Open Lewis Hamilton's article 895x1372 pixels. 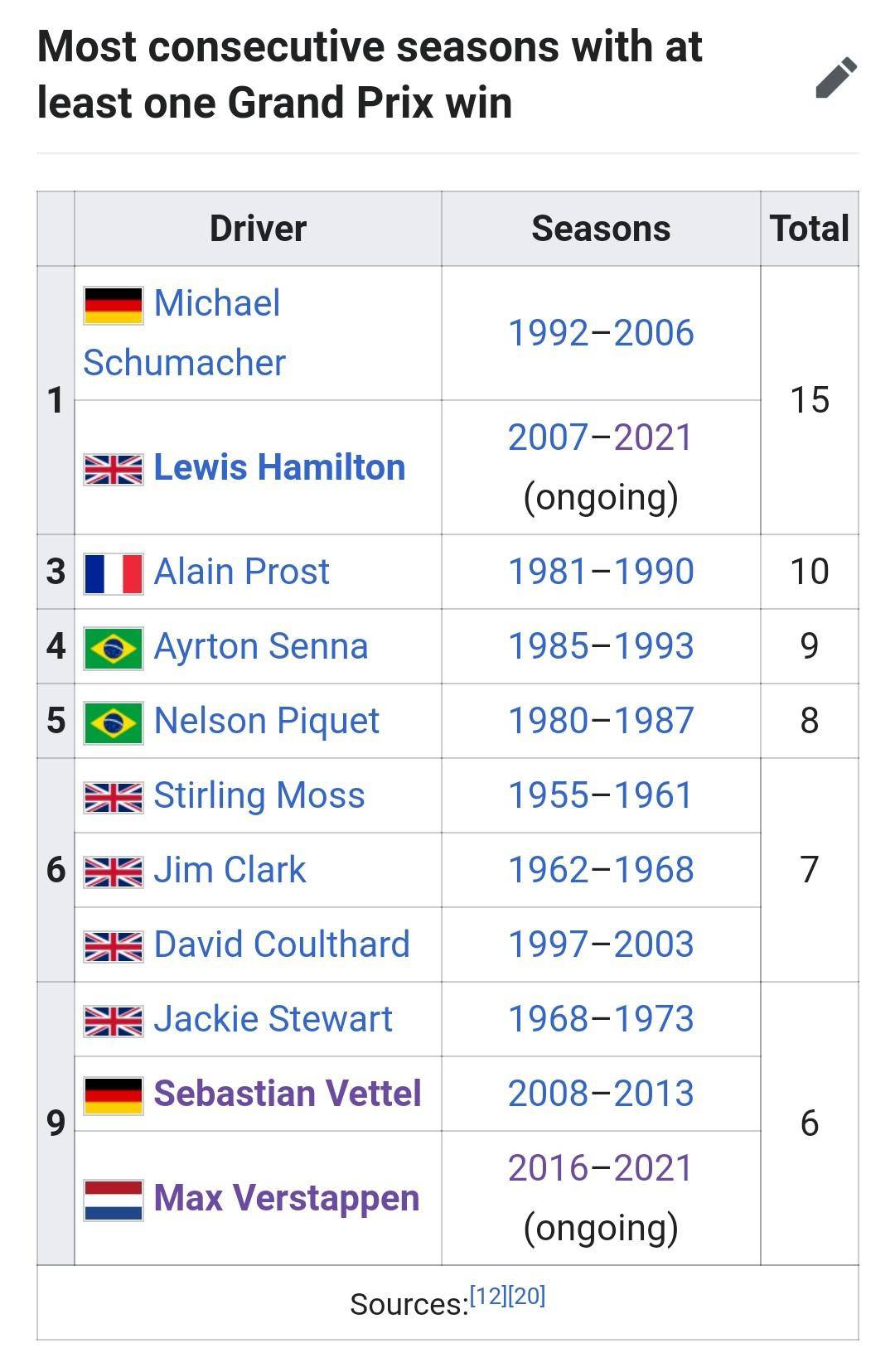click(278, 467)
